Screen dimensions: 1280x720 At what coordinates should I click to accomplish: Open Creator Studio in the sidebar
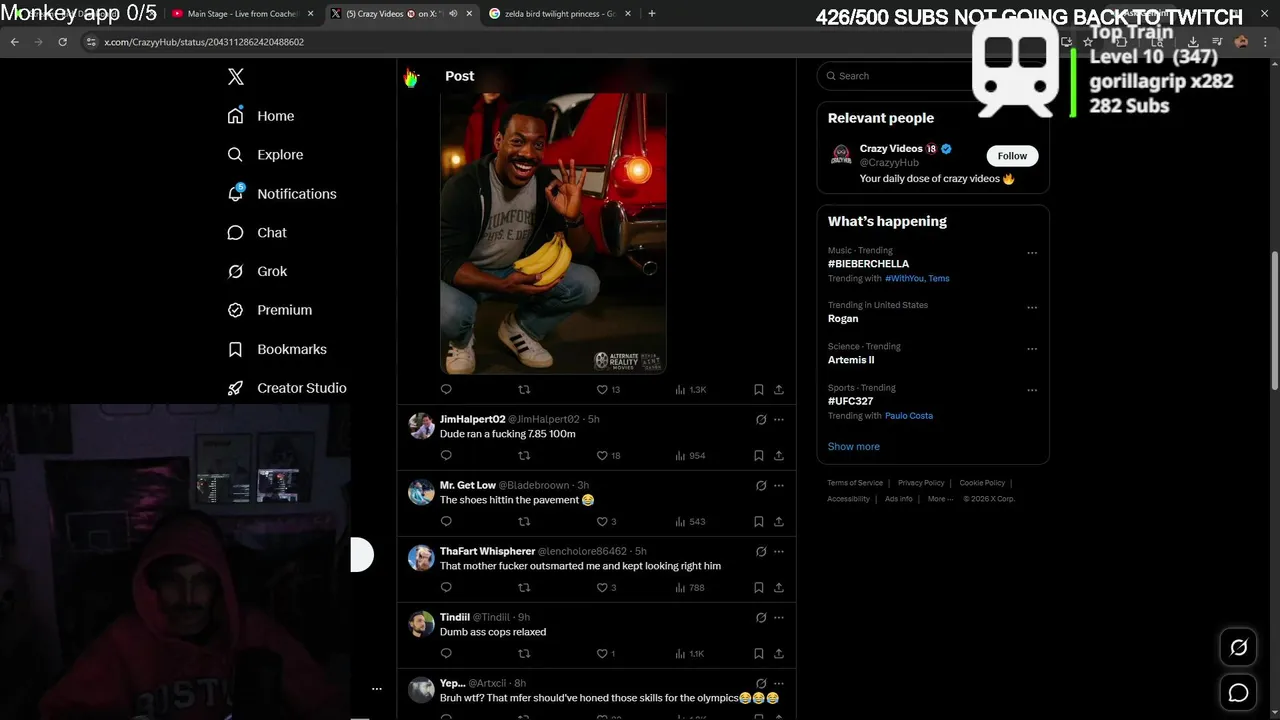tap(287, 388)
